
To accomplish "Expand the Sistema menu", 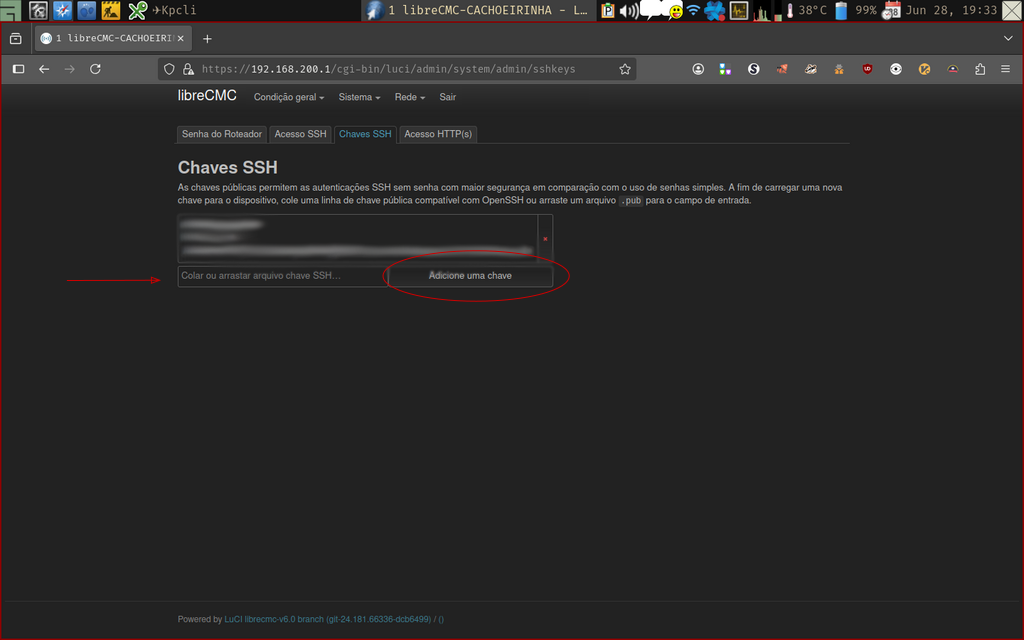I will (x=359, y=97).
